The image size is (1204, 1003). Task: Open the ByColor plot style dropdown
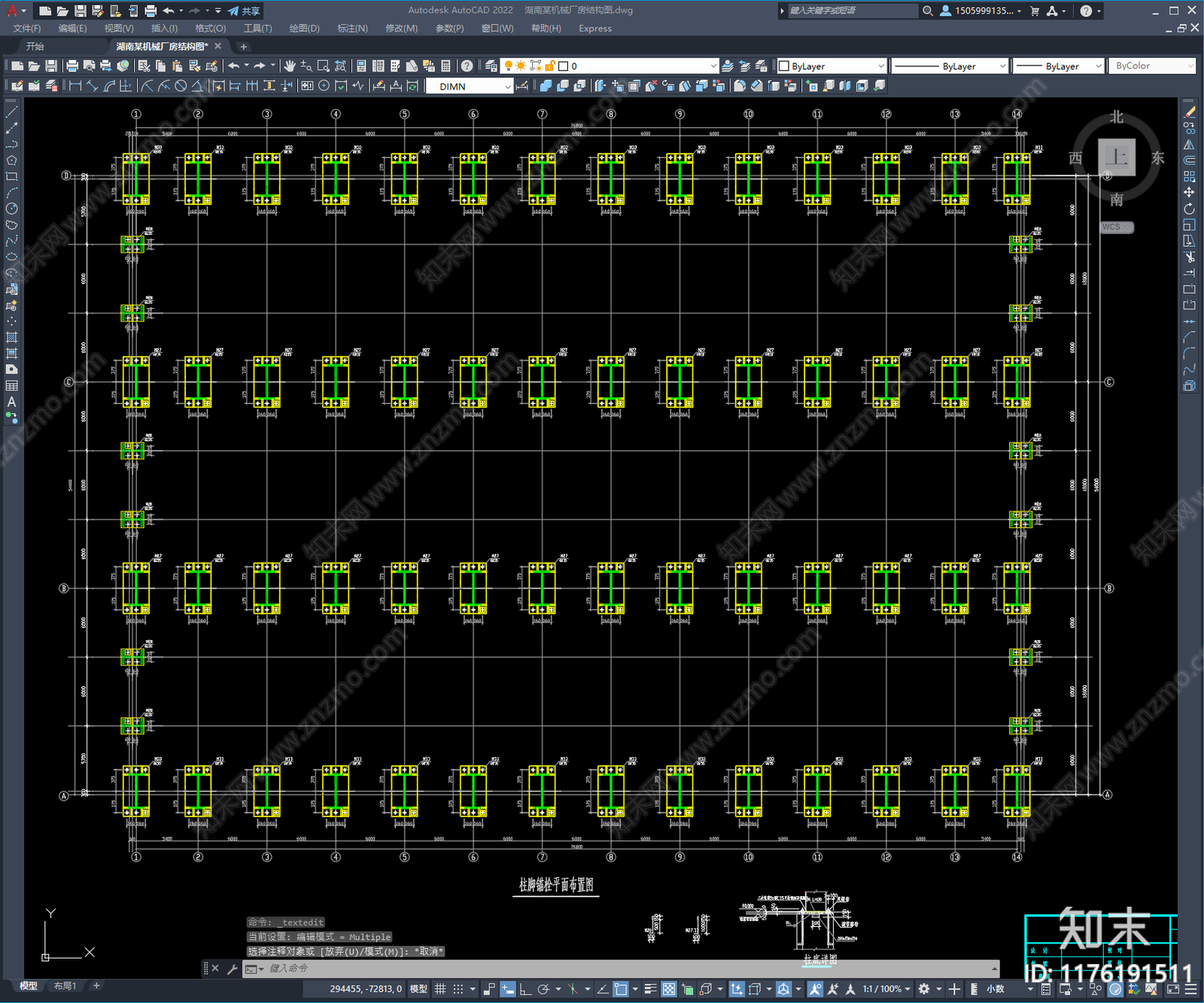point(1152,66)
